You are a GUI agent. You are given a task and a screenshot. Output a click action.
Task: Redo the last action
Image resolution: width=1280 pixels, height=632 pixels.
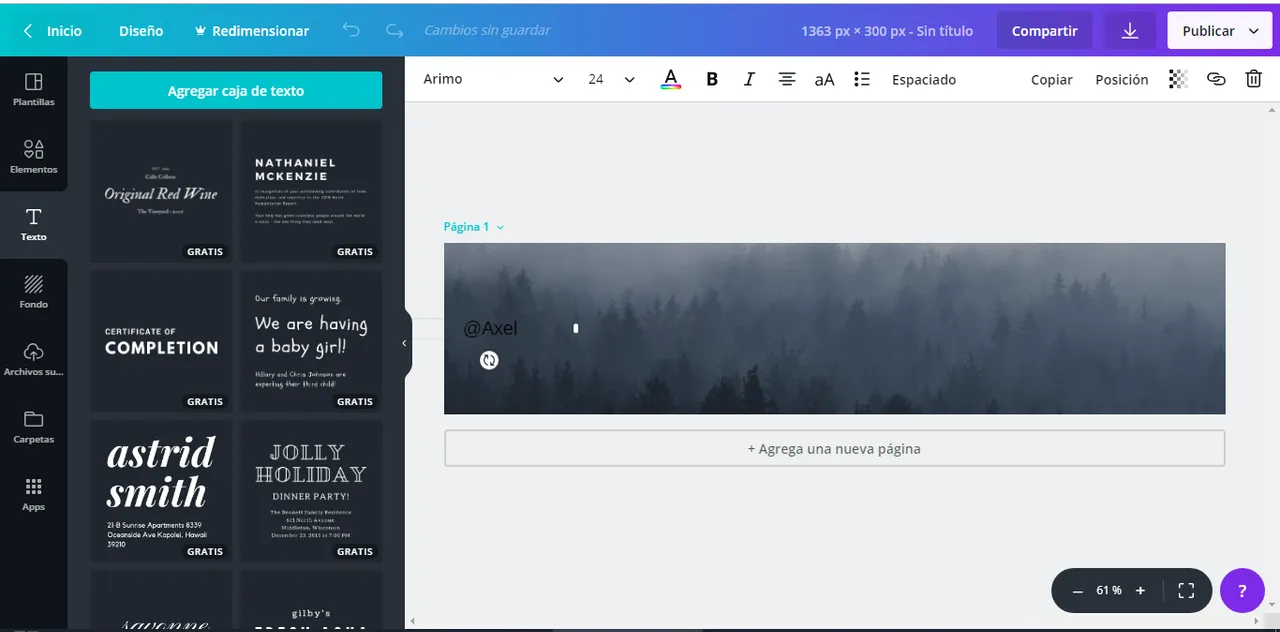tap(395, 30)
